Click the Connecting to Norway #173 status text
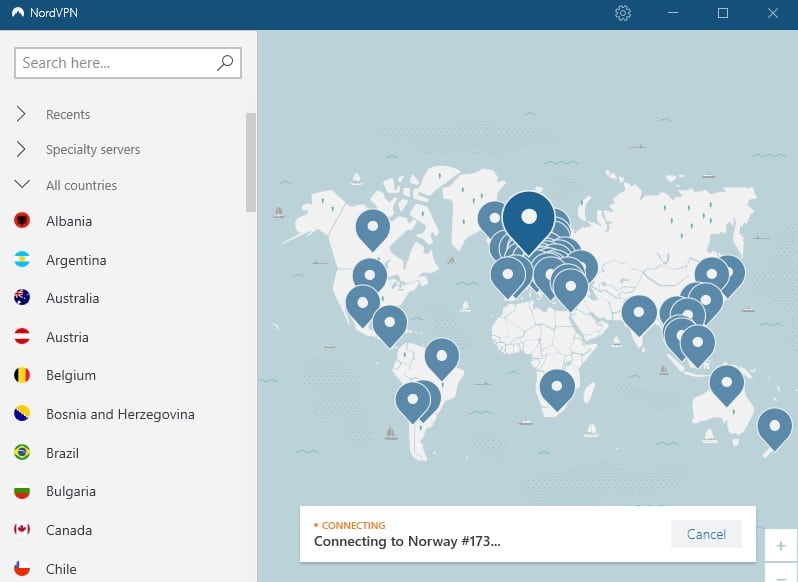This screenshot has width=798, height=582. 407,541
